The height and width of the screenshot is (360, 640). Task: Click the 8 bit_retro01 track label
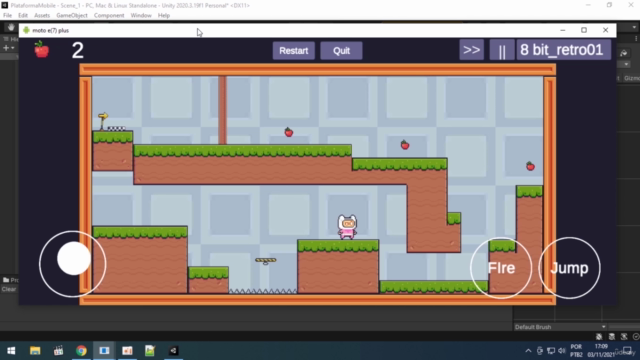pyautogui.click(x=563, y=50)
